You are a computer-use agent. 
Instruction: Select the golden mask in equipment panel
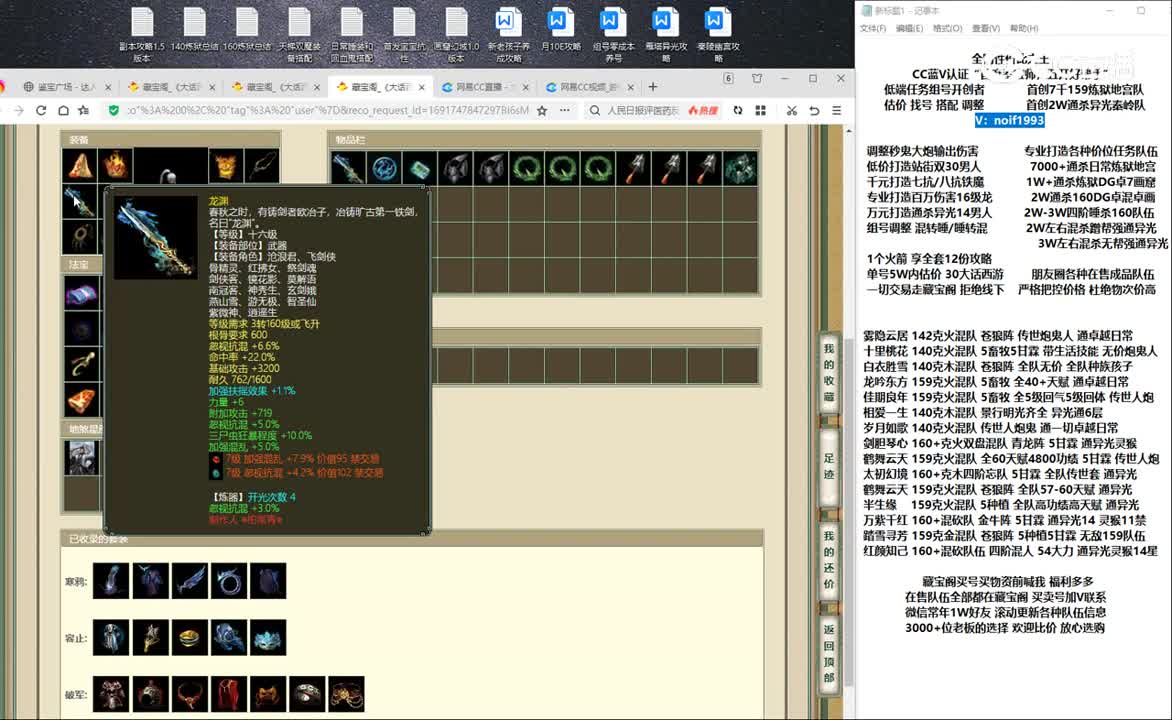point(225,165)
